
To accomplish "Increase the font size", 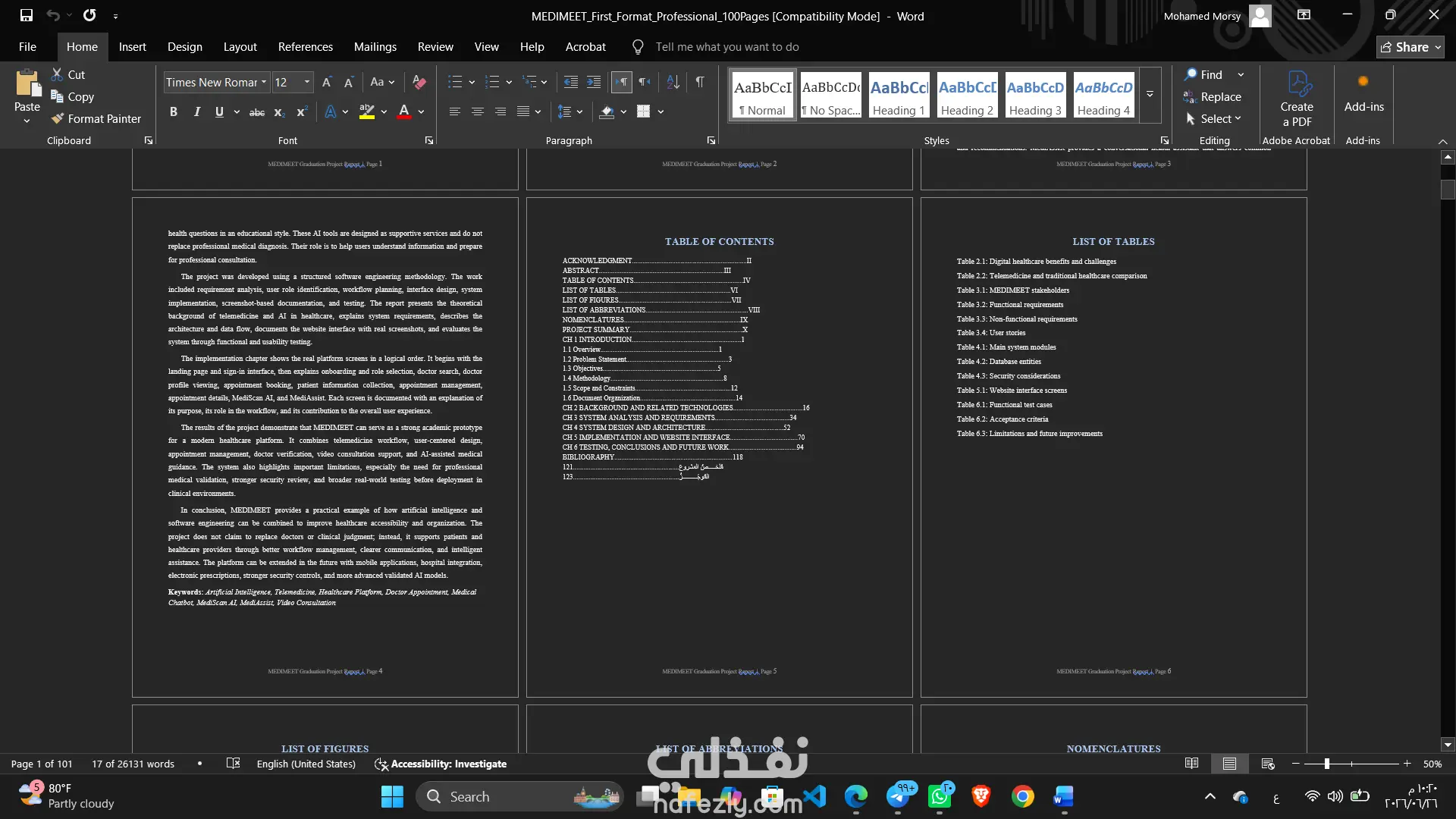I will pos(327,82).
